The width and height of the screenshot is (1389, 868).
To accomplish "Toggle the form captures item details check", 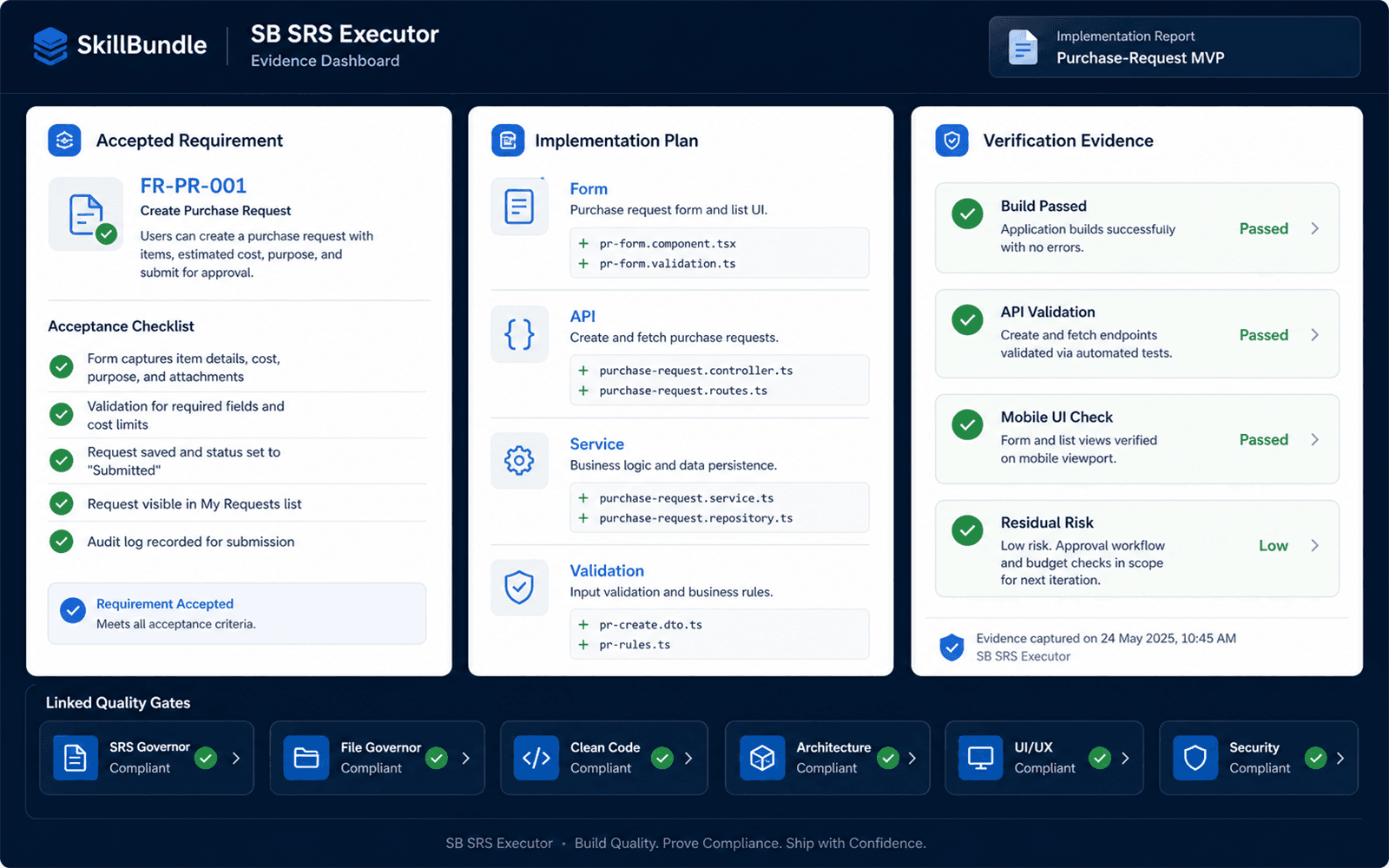I will 61,367.
